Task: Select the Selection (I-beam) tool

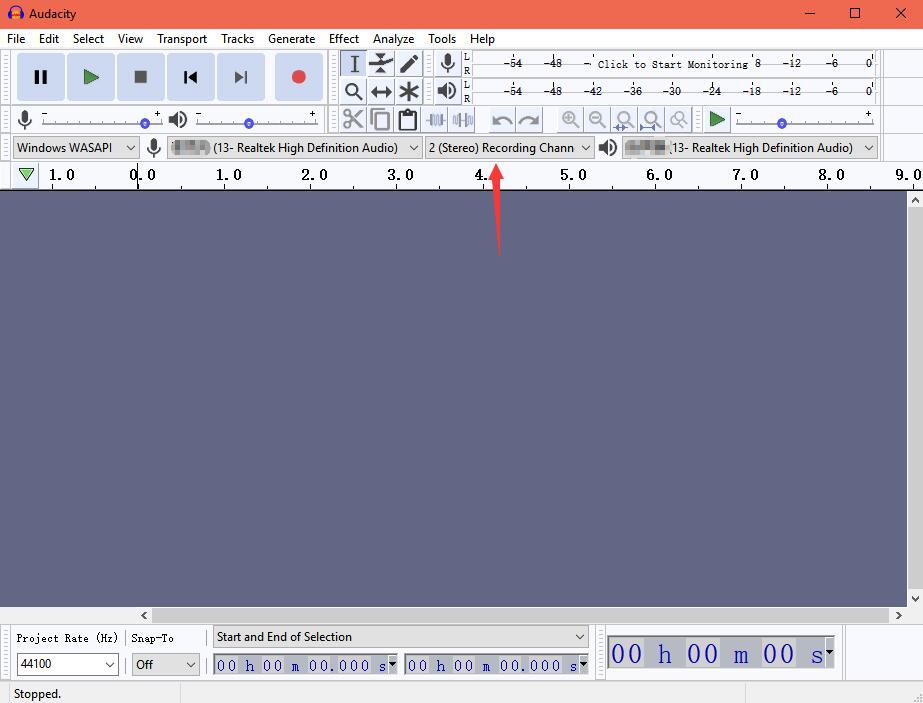Action: click(354, 64)
